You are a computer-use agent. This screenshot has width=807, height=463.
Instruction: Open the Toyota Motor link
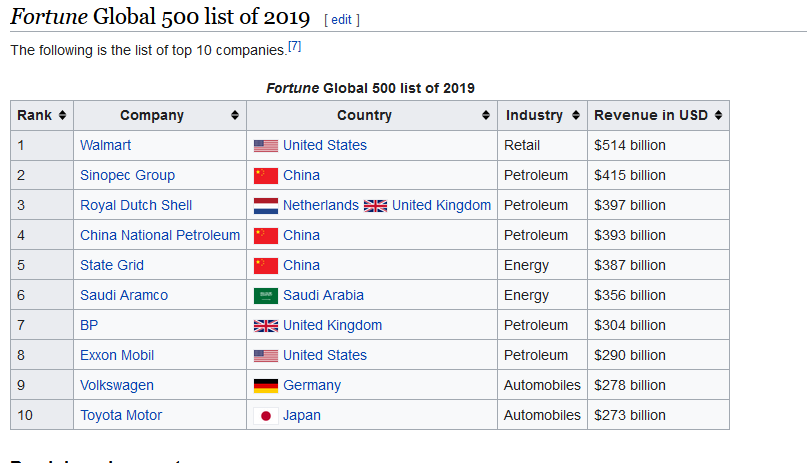click(121, 415)
